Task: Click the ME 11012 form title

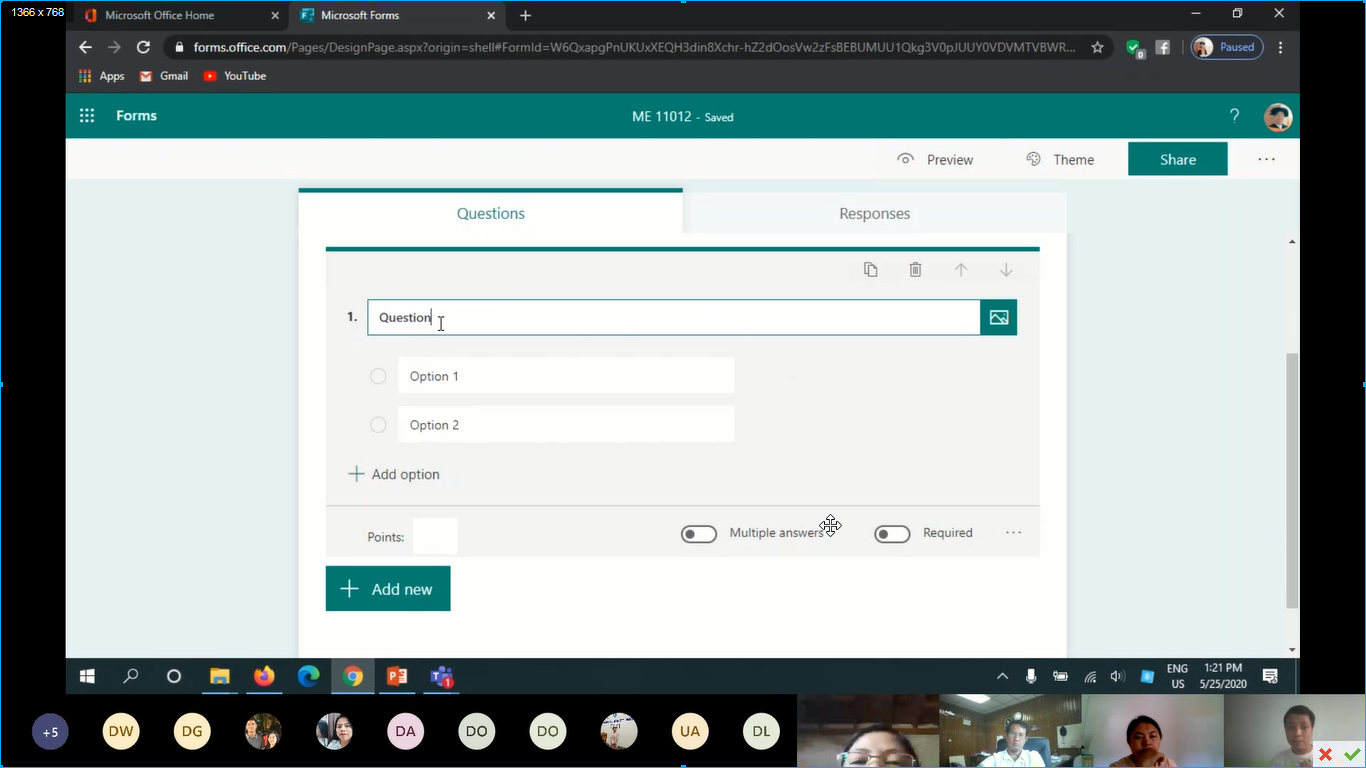Action: tap(662, 117)
